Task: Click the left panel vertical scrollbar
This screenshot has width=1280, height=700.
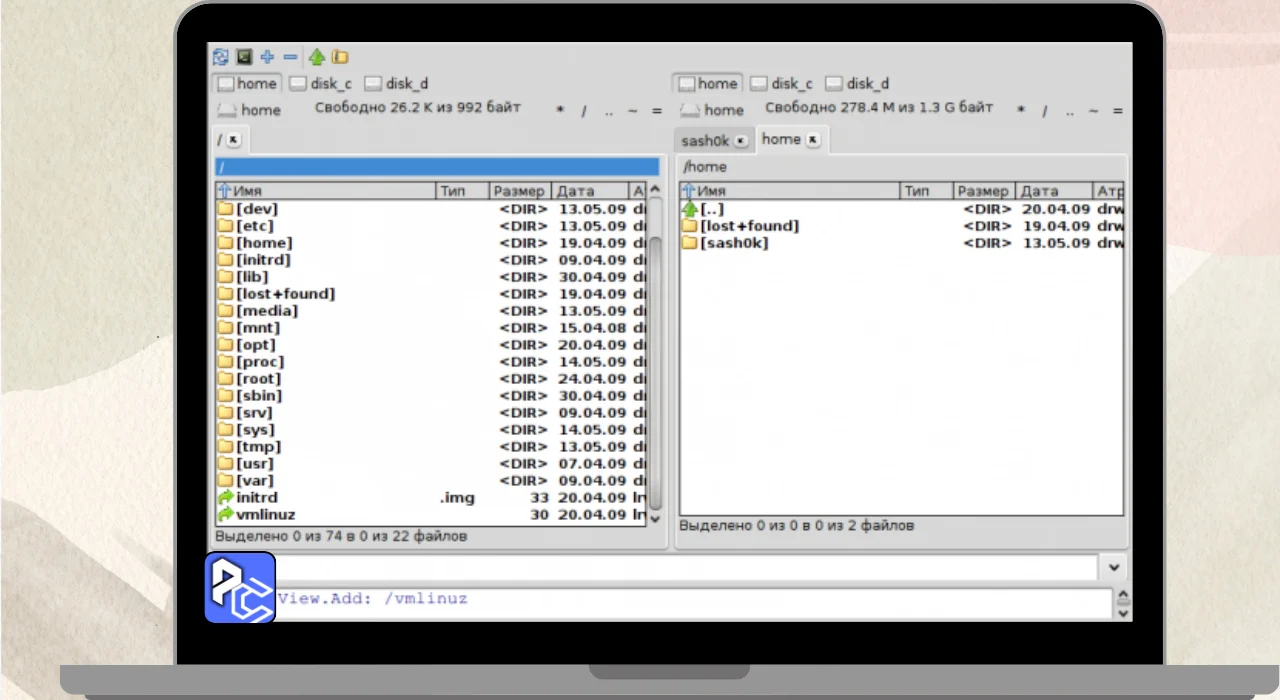Action: (655, 350)
